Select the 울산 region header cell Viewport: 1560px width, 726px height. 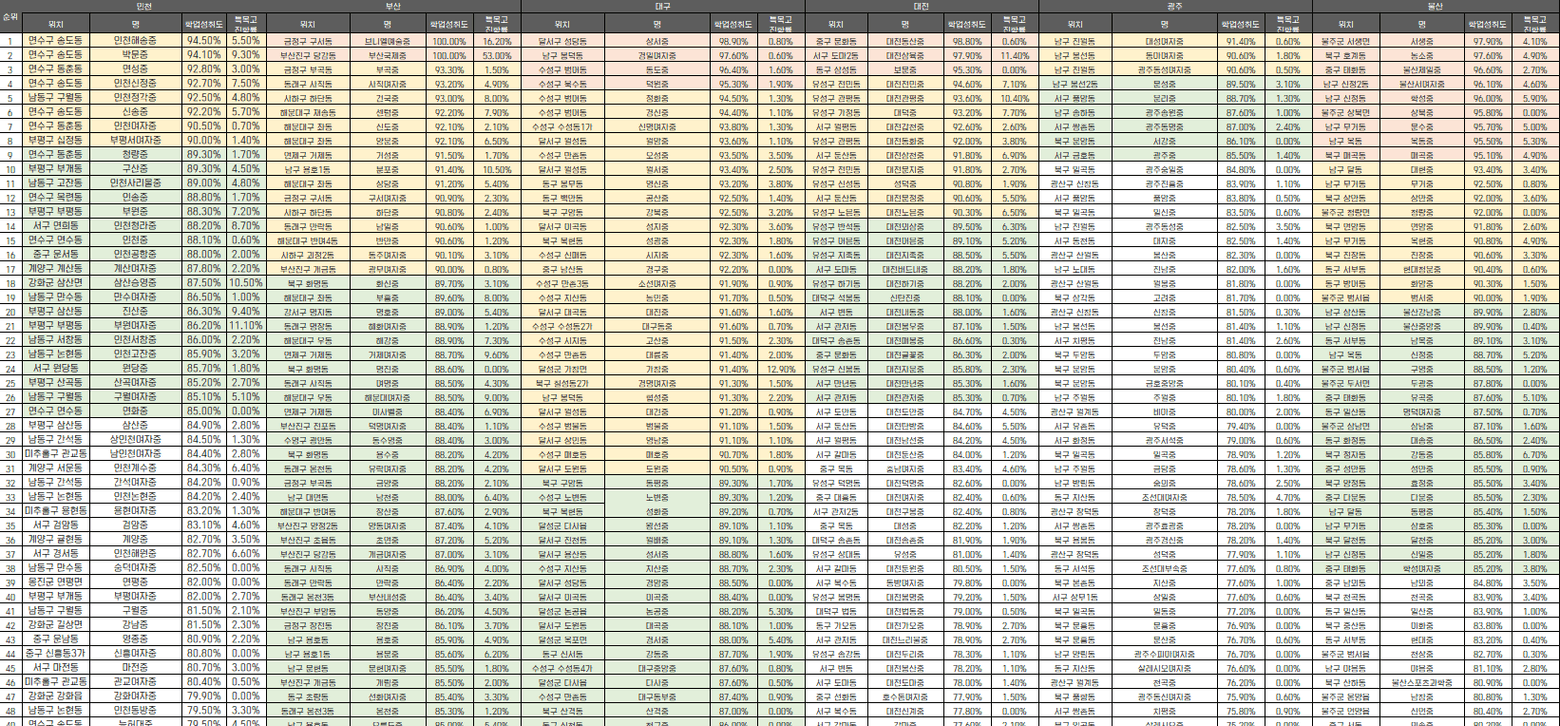[1435, 6]
